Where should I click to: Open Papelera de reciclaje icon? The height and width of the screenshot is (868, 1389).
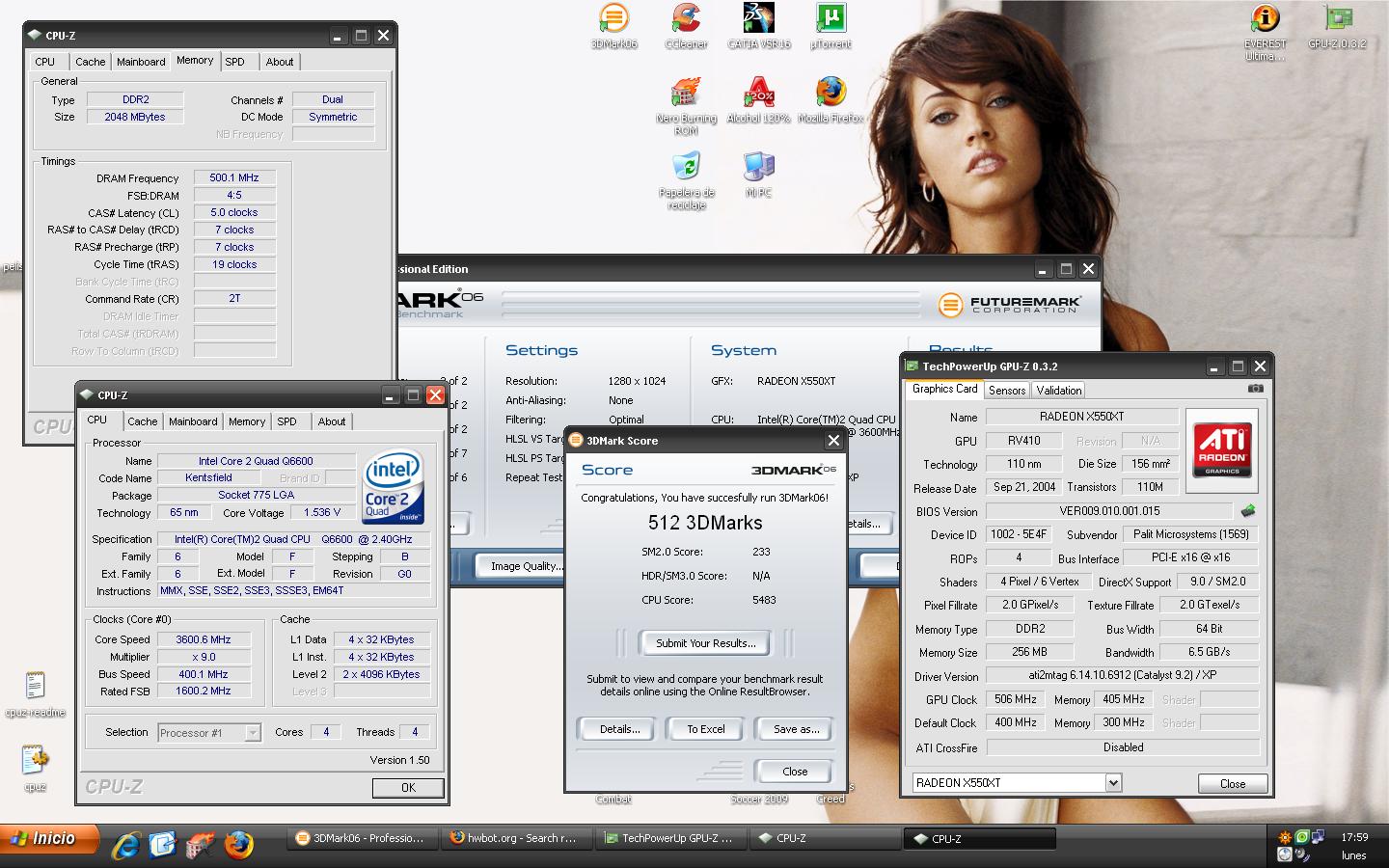point(686,180)
